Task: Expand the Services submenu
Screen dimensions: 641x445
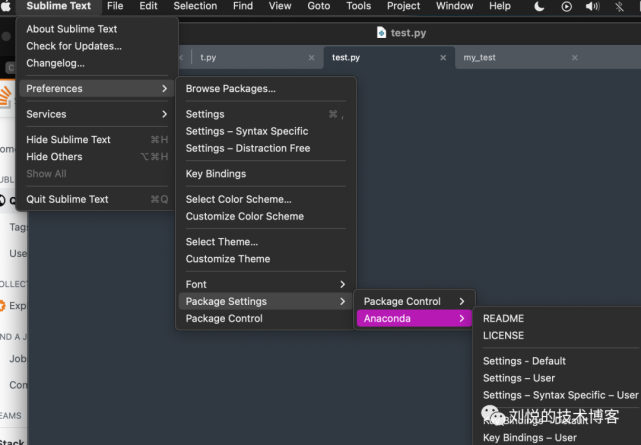Action: 96,114
